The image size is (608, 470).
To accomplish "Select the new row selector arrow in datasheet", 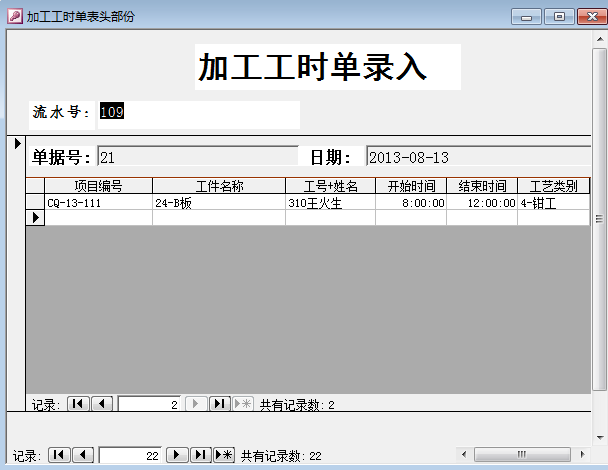I will 35,218.
